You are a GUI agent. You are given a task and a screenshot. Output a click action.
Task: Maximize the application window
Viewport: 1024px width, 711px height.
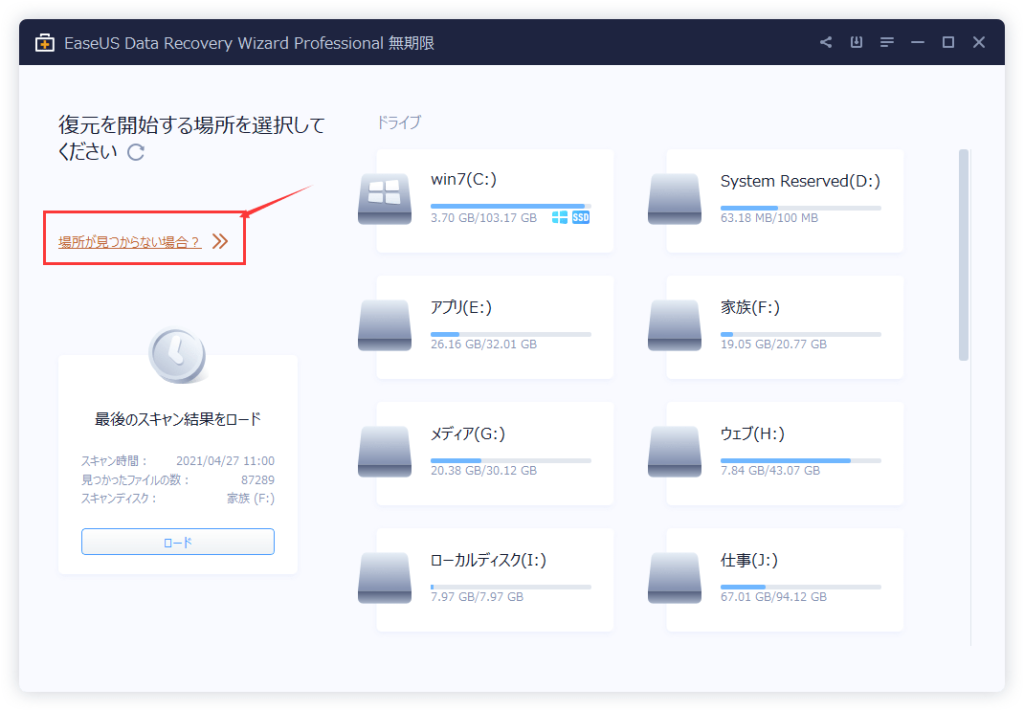pyautogui.click(x=948, y=42)
